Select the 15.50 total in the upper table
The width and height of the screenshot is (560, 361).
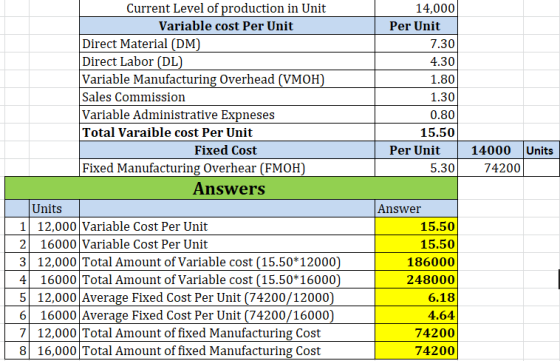416,132
